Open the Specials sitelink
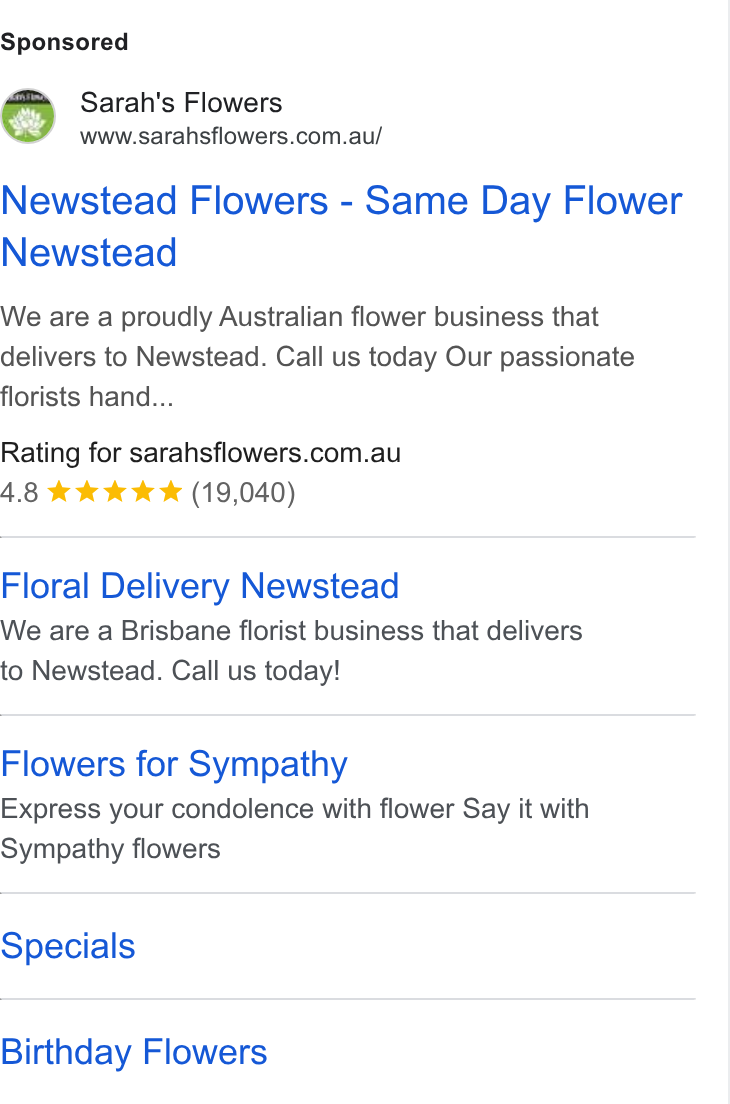 [x=68, y=946]
